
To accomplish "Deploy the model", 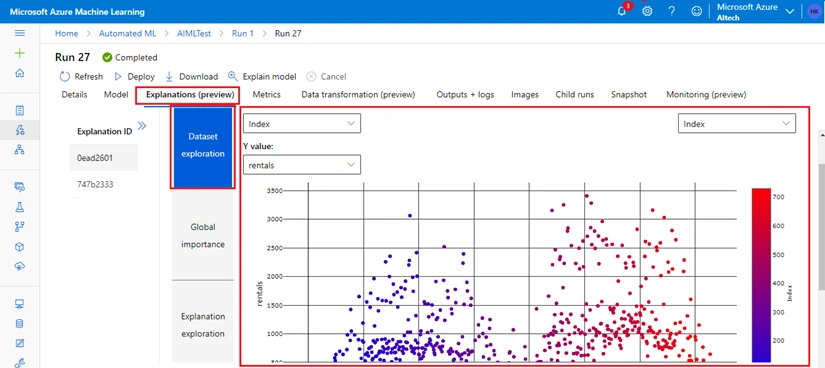I will 134,76.
